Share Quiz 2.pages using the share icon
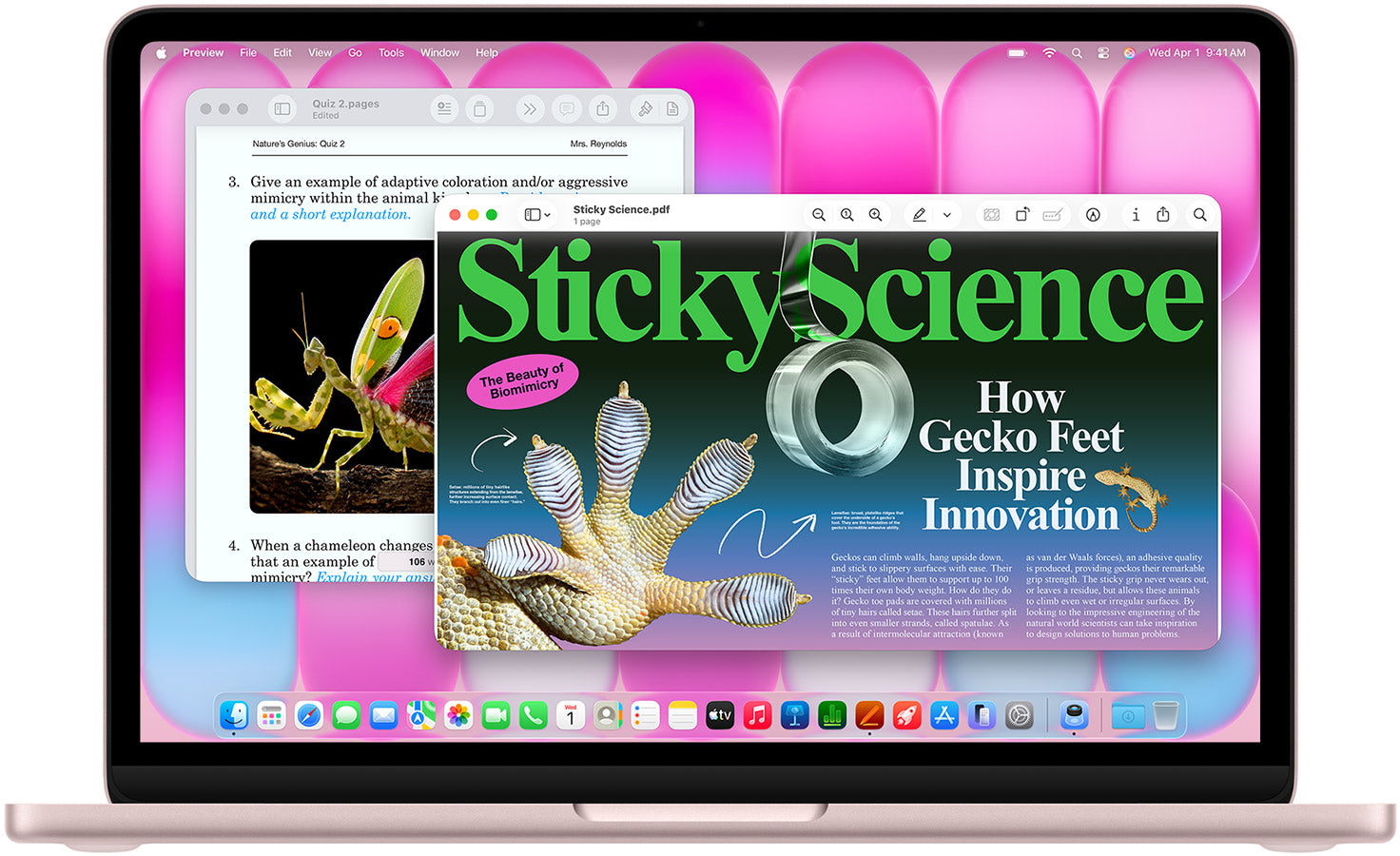 (603, 108)
